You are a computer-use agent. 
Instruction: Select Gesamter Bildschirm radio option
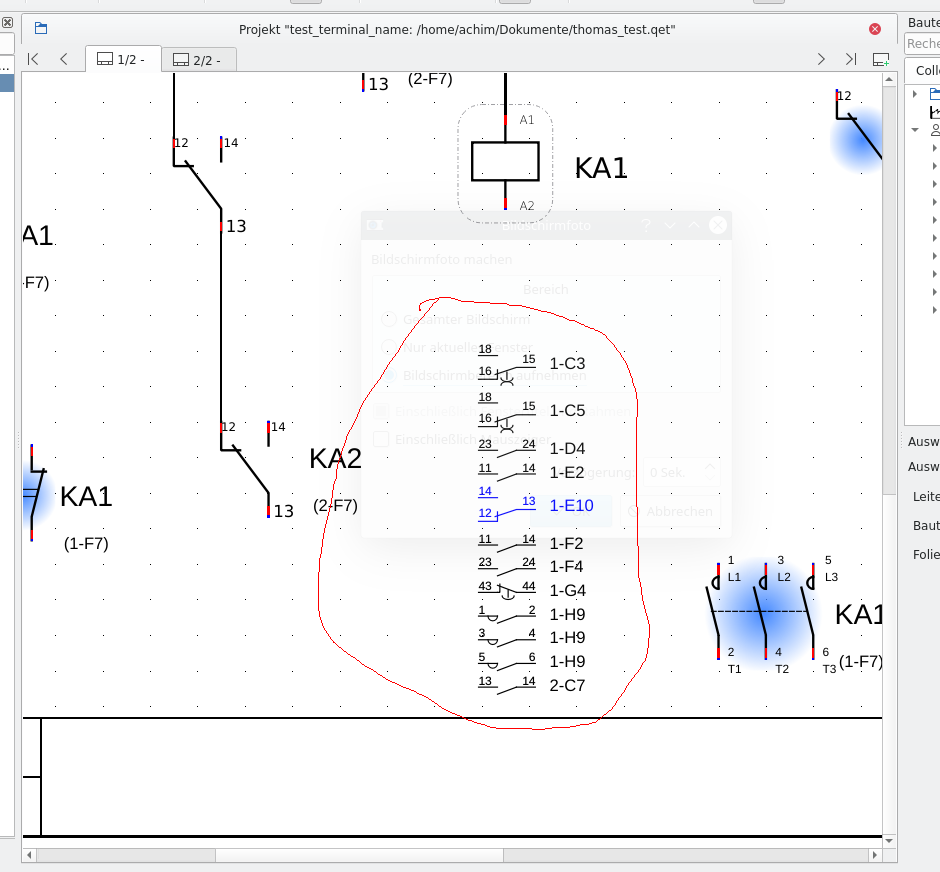click(x=389, y=319)
